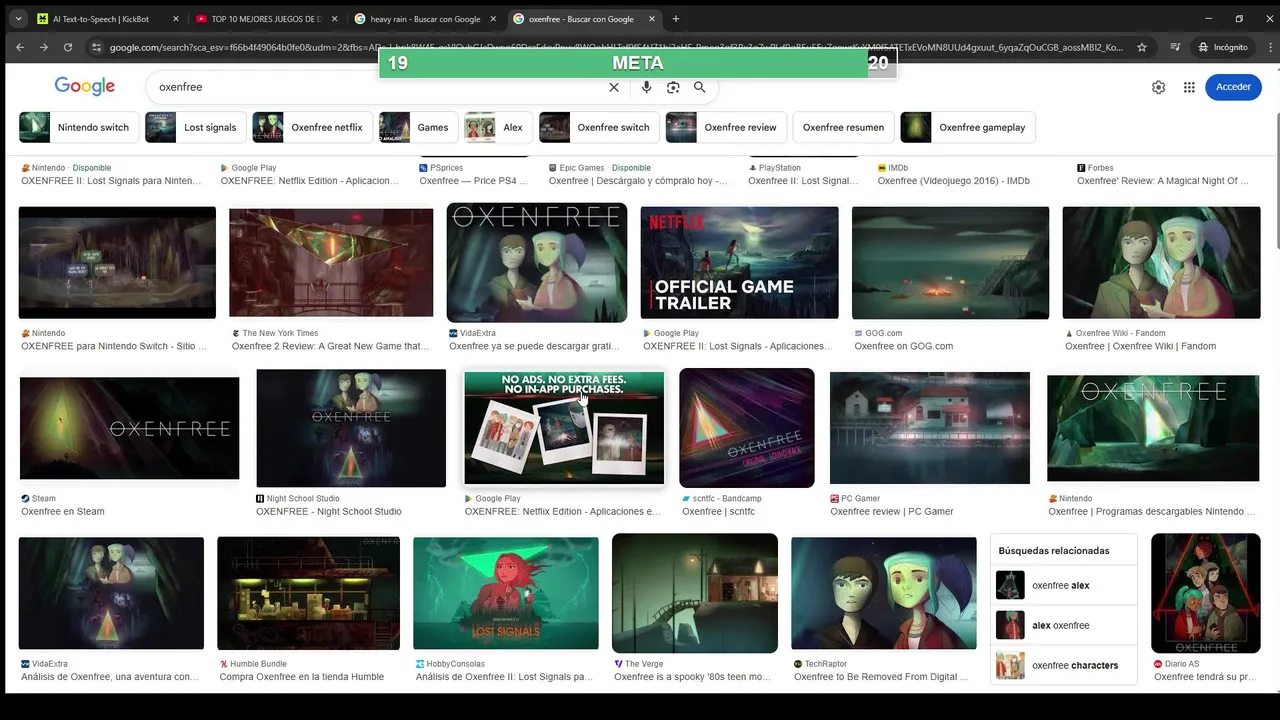Close the AI Text-to-Speech KickBot tab
The height and width of the screenshot is (720, 1280).
click(176, 19)
